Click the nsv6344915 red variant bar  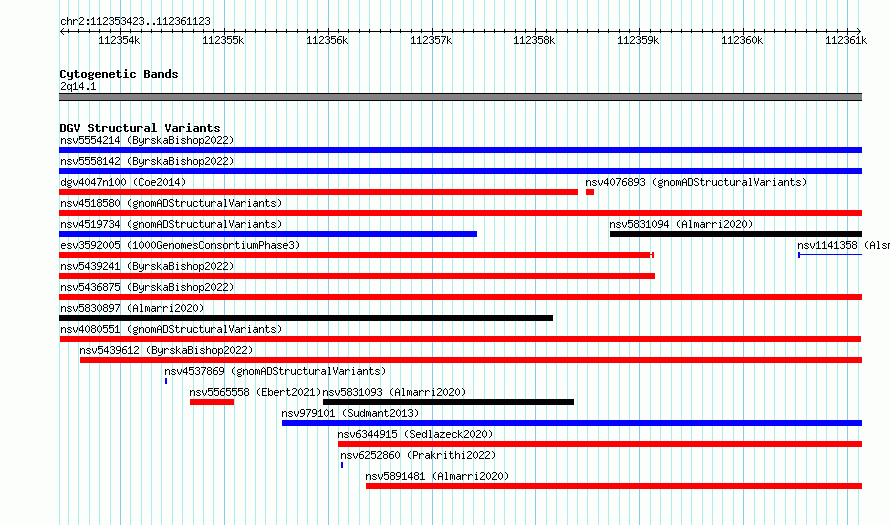[x=600, y=444]
